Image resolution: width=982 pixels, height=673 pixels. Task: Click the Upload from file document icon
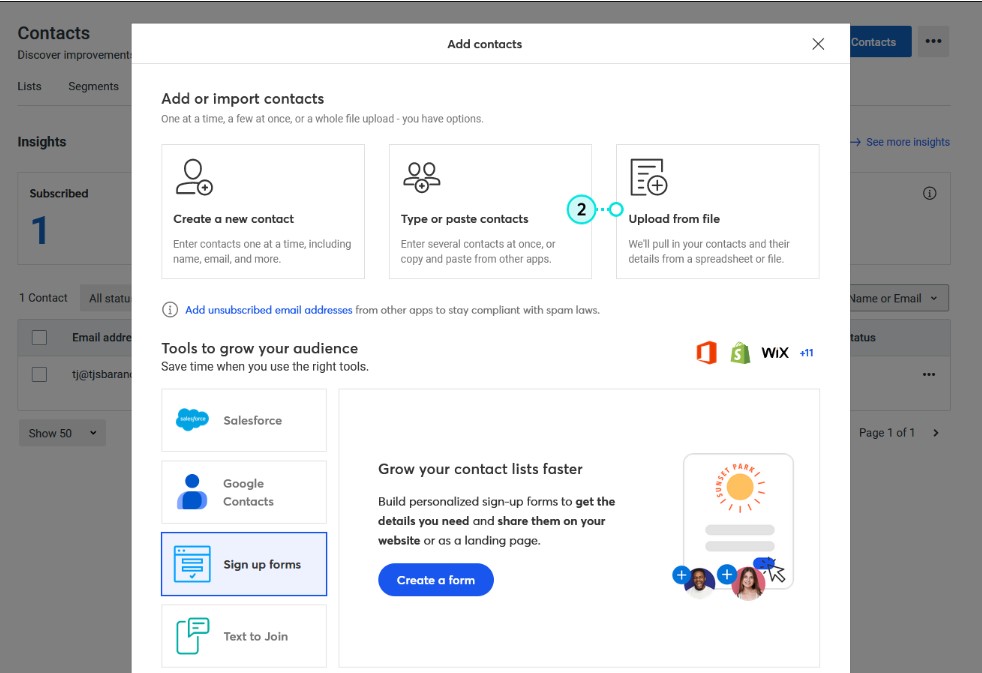648,177
